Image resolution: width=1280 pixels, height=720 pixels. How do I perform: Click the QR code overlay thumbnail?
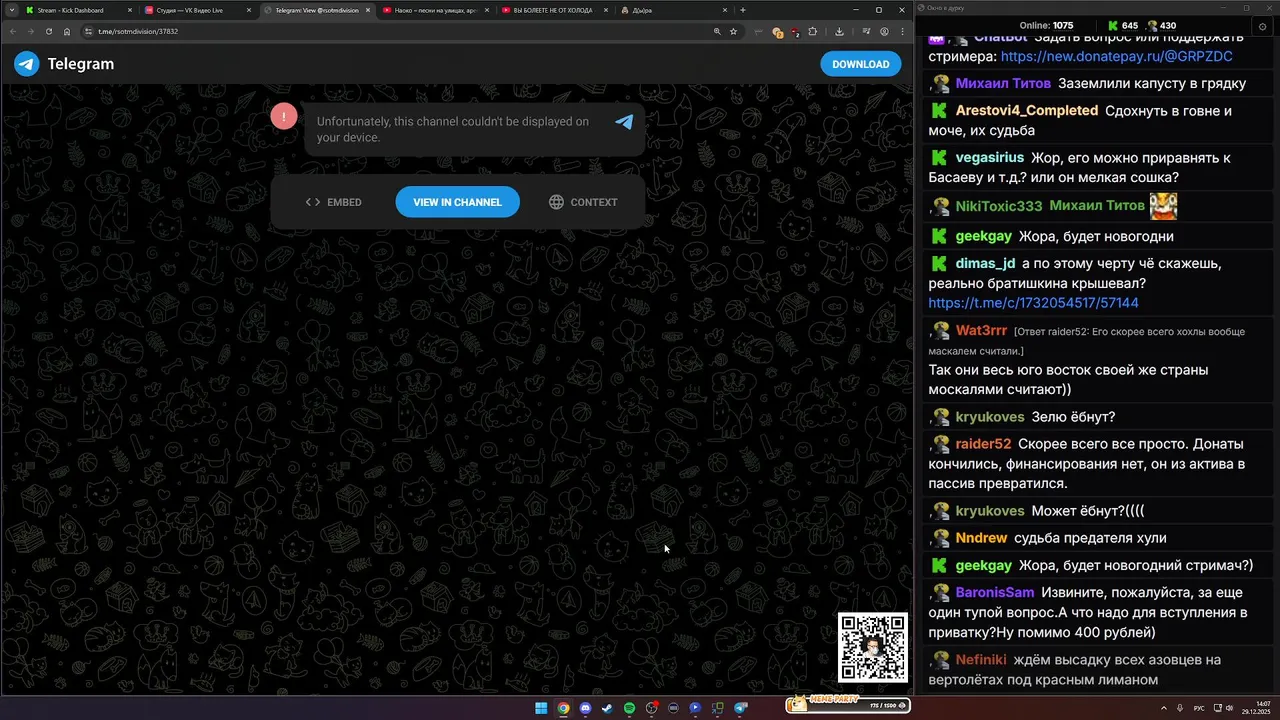873,648
